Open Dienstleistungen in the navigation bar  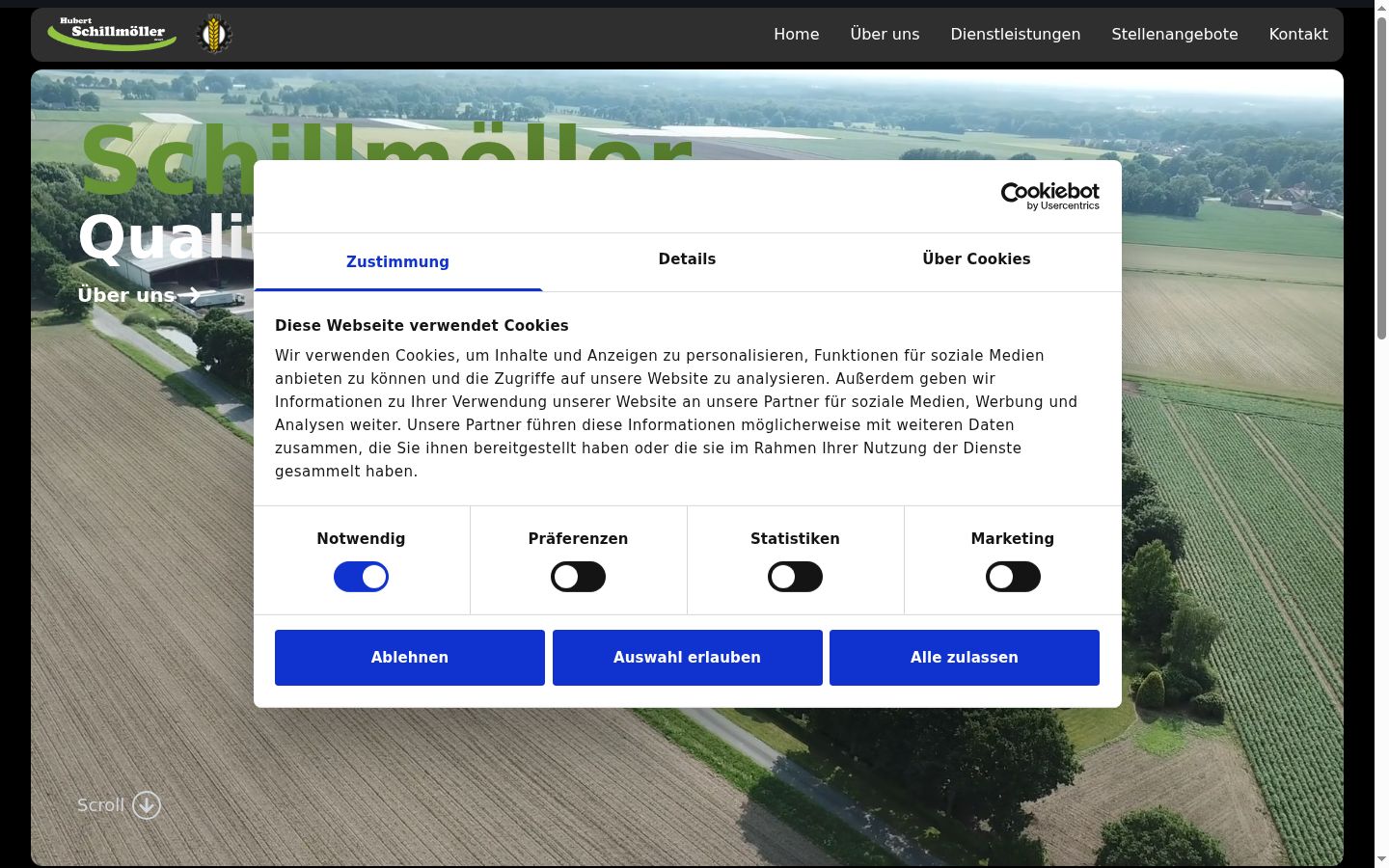click(x=1016, y=35)
